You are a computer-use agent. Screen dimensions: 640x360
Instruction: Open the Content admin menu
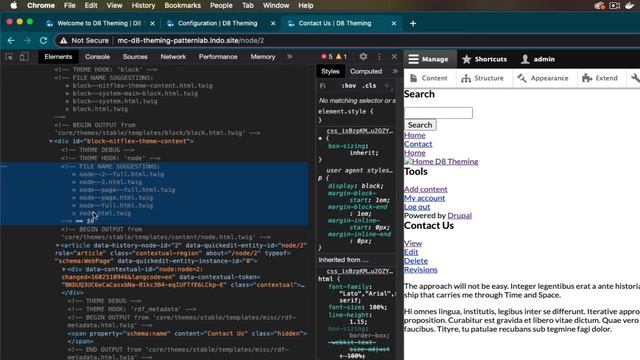[x=429, y=78]
